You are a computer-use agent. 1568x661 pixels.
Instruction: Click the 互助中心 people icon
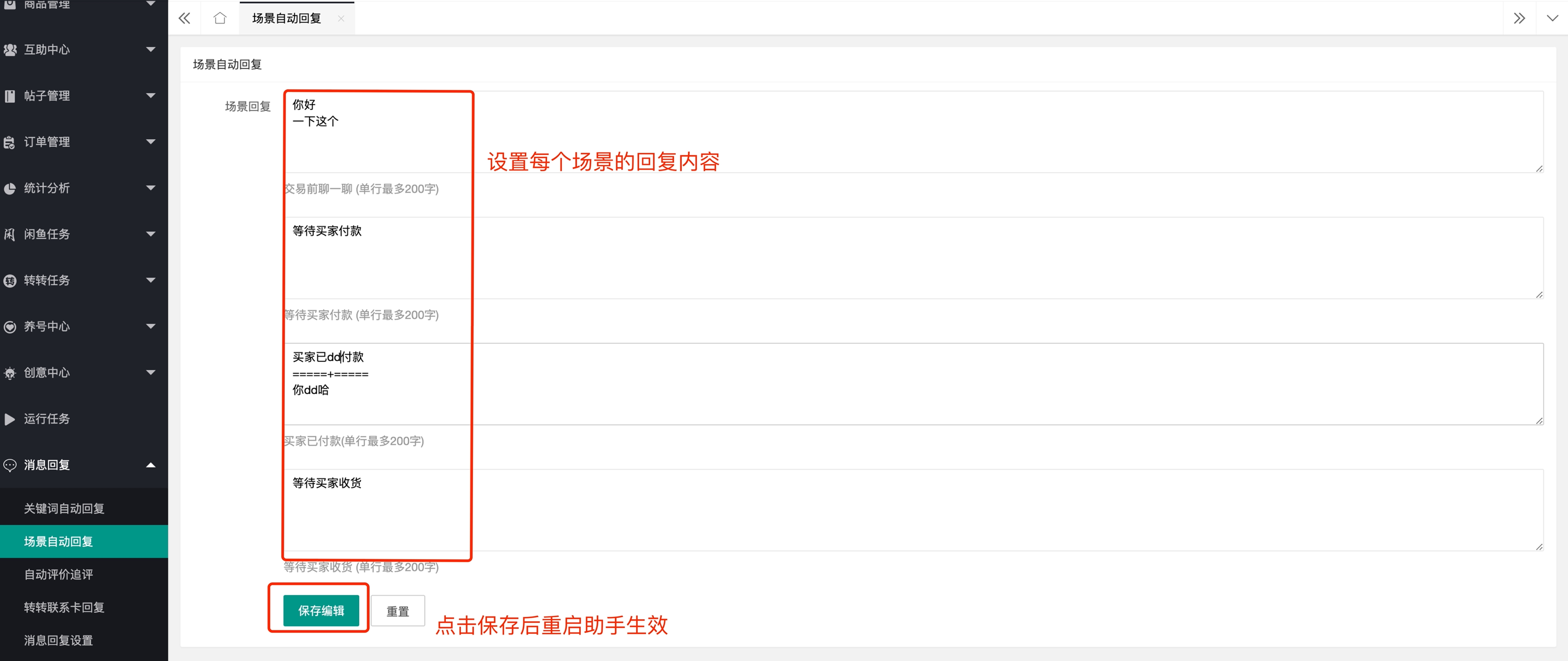tap(10, 50)
